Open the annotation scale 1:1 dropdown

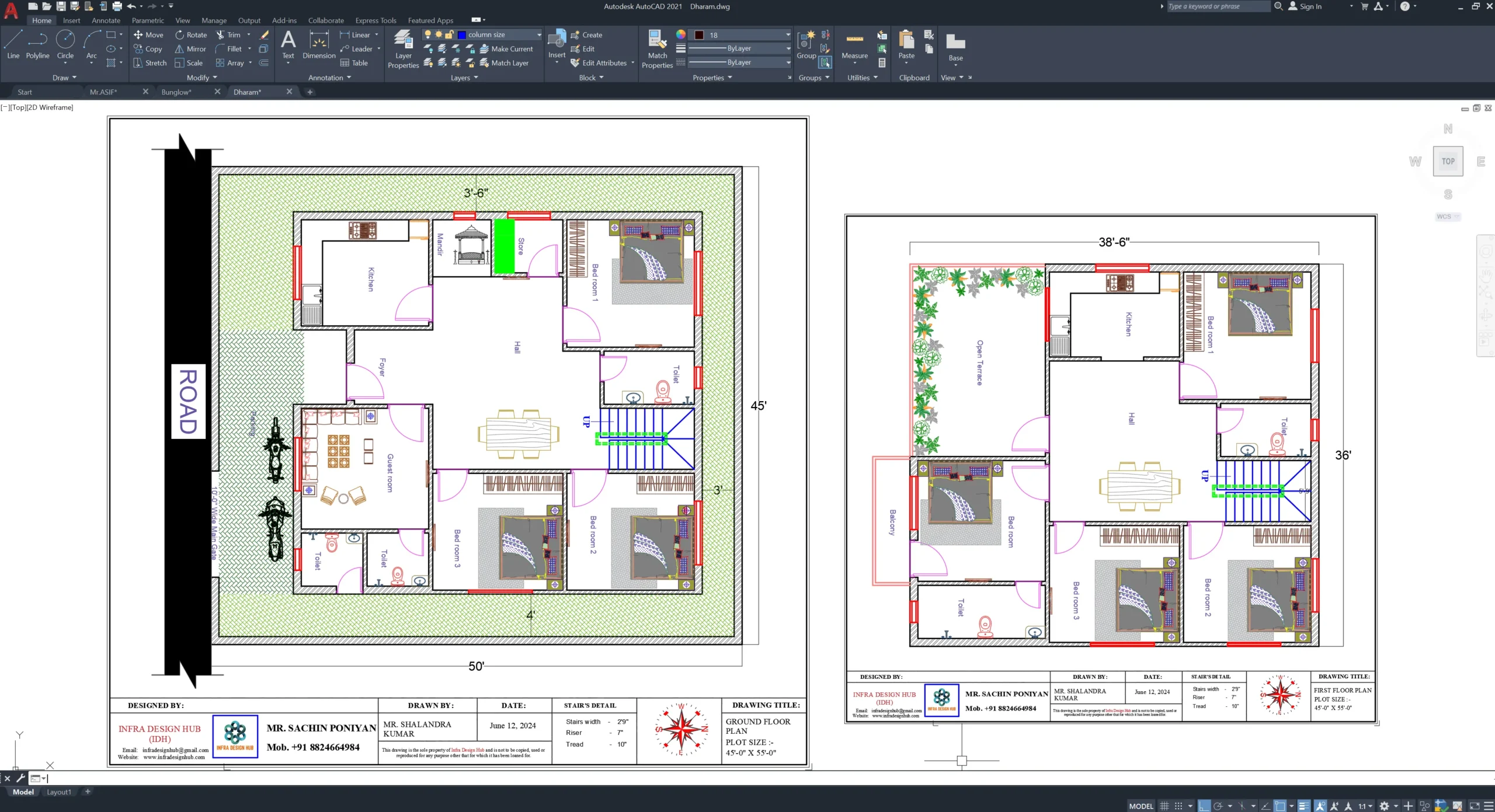(x=1365, y=806)
